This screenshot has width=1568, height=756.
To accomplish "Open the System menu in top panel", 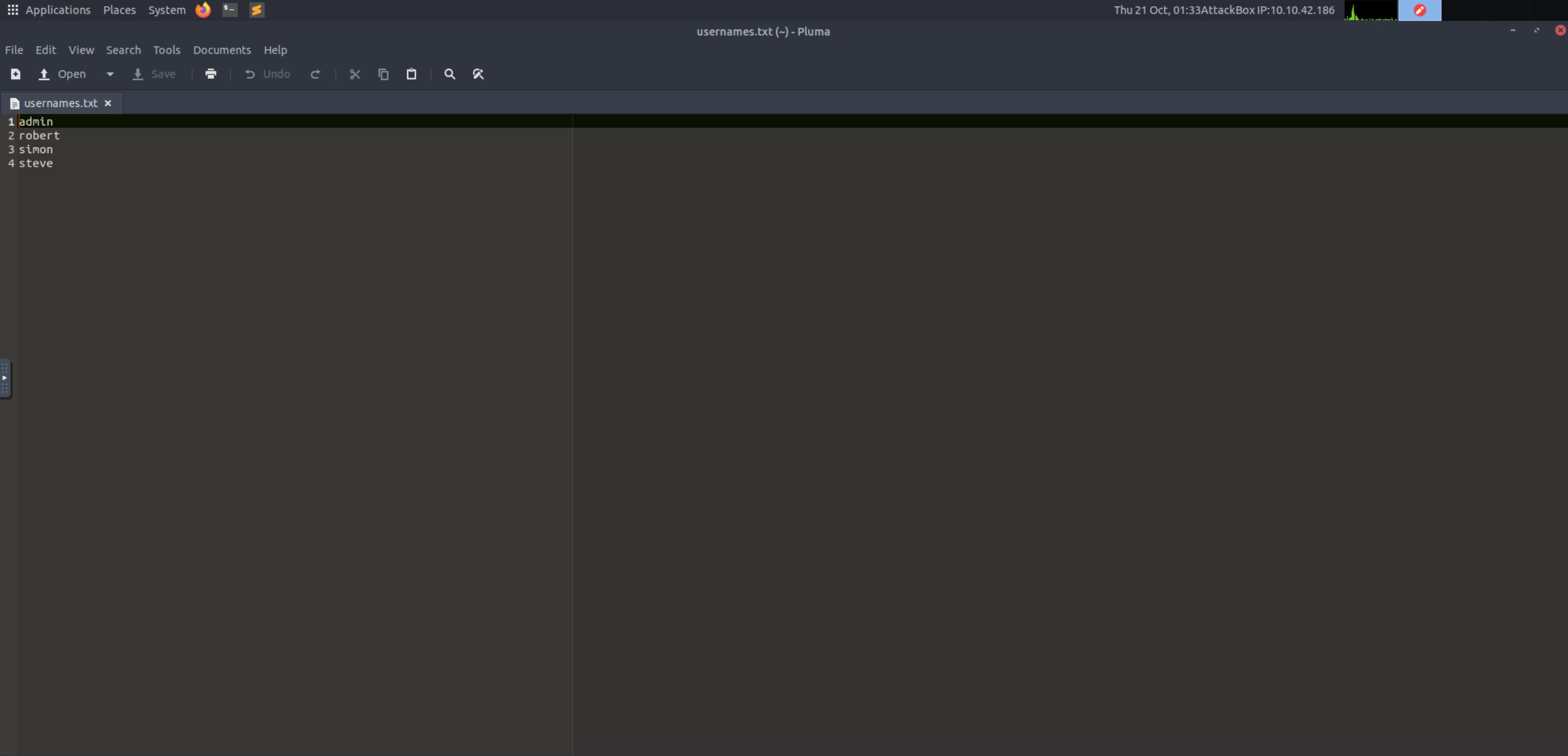I will (167, 10).
